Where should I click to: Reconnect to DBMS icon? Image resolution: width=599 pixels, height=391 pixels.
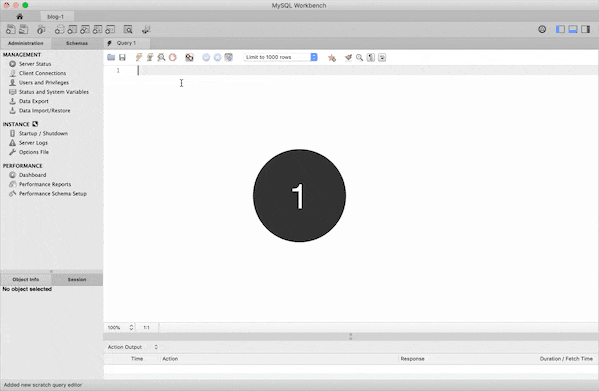tap(146, 29)
